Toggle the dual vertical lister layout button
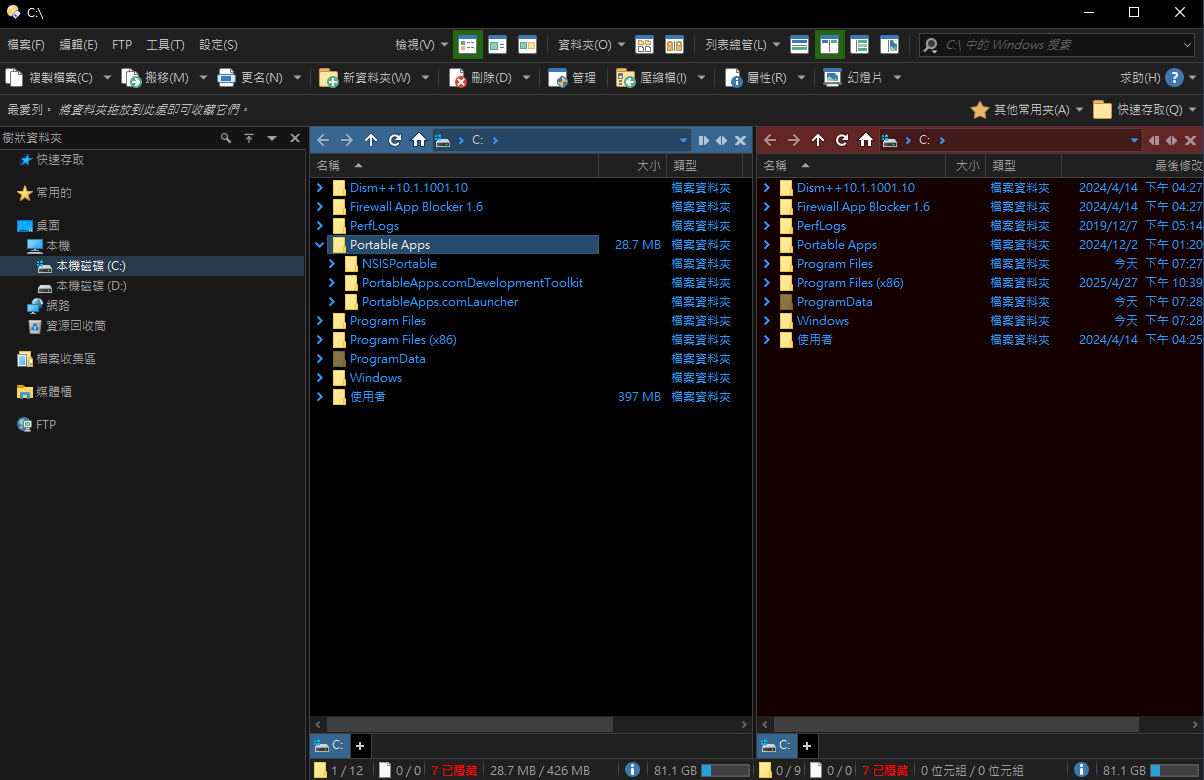This screenshot has height=780, width=1204. click(x=830, y=45)
